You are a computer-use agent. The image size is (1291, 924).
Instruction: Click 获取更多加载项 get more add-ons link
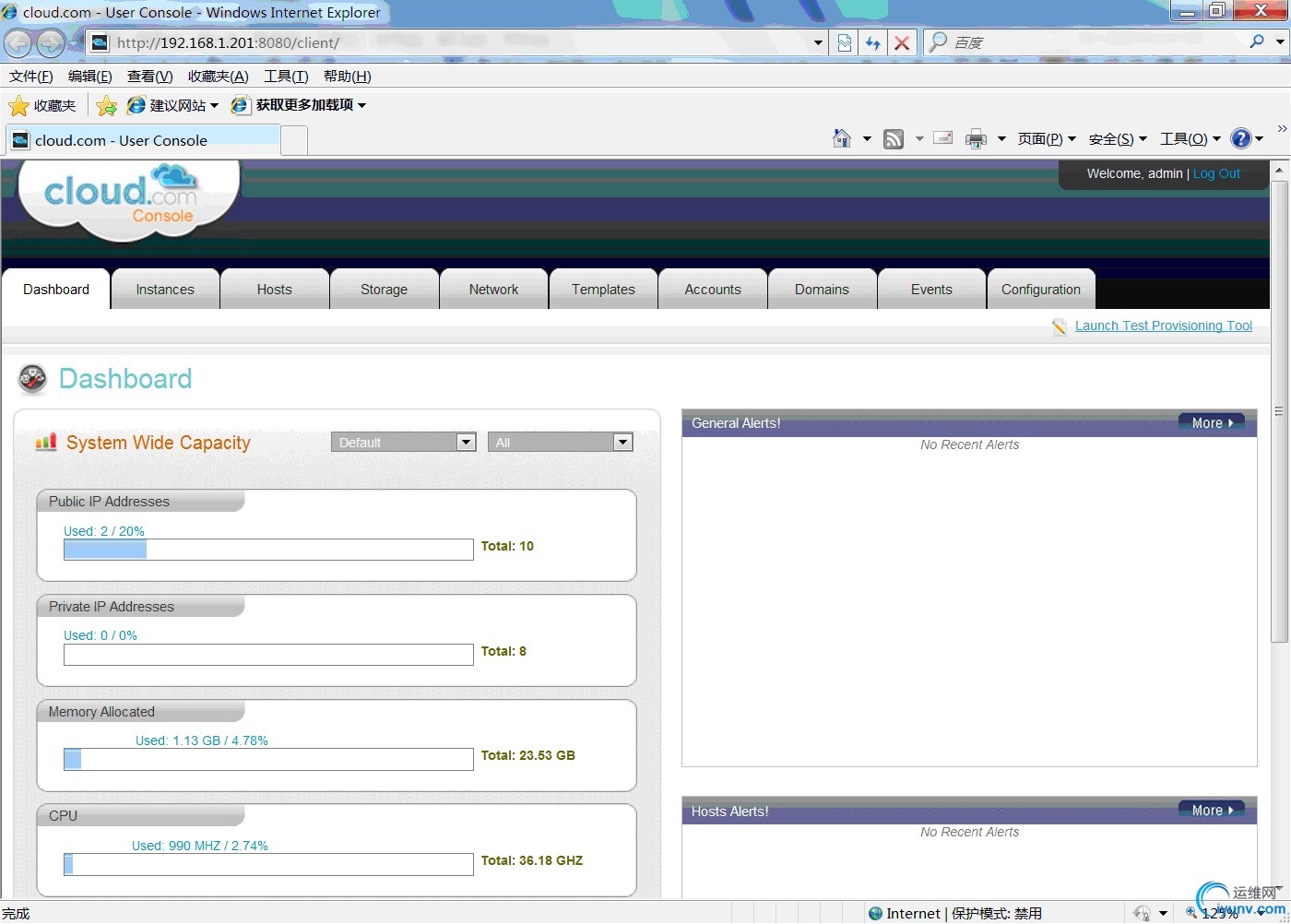299,105
